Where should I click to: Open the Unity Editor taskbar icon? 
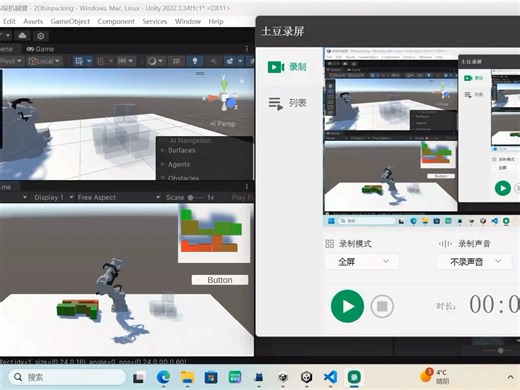(x=306, y=377)
